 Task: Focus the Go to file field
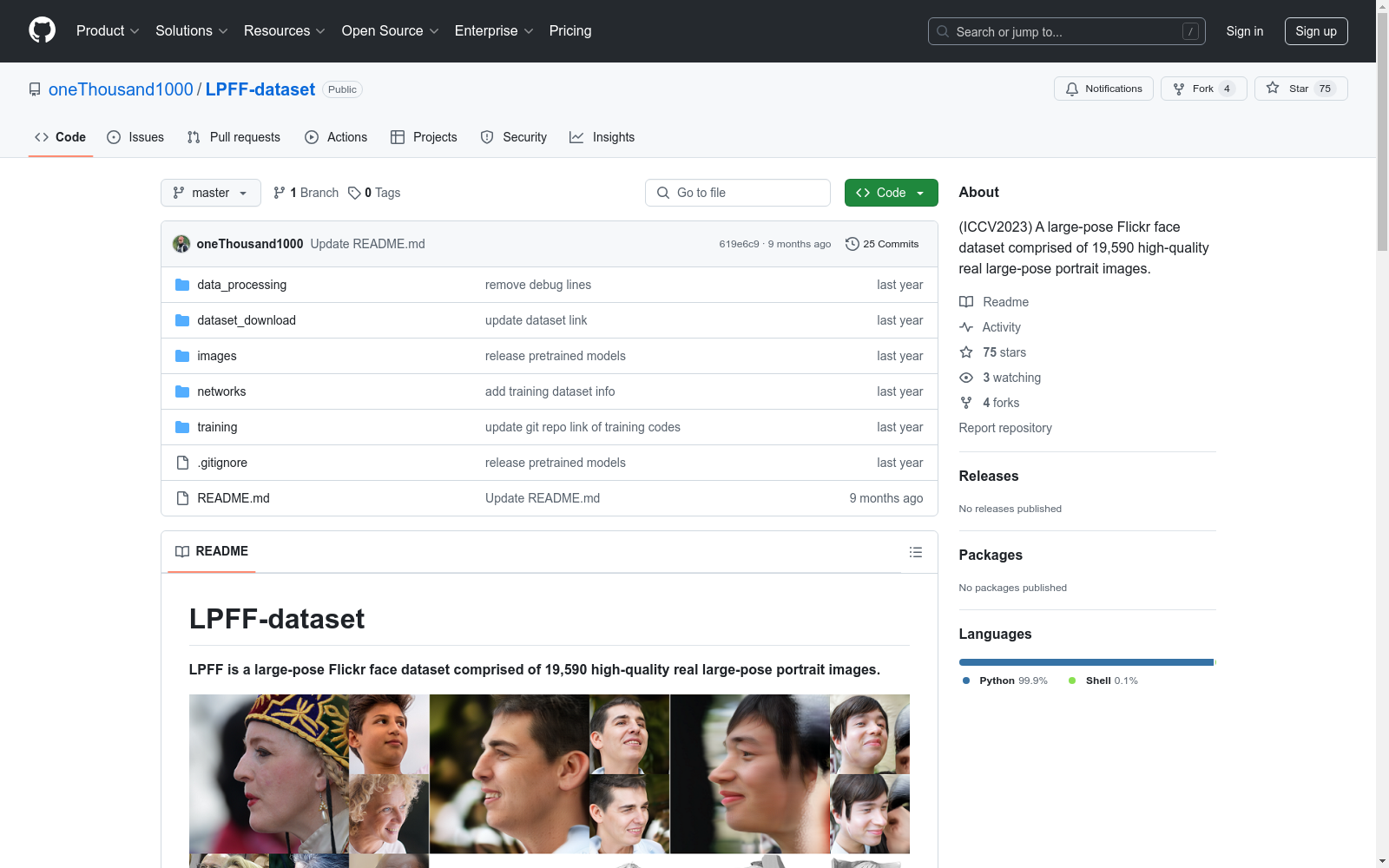738,193
